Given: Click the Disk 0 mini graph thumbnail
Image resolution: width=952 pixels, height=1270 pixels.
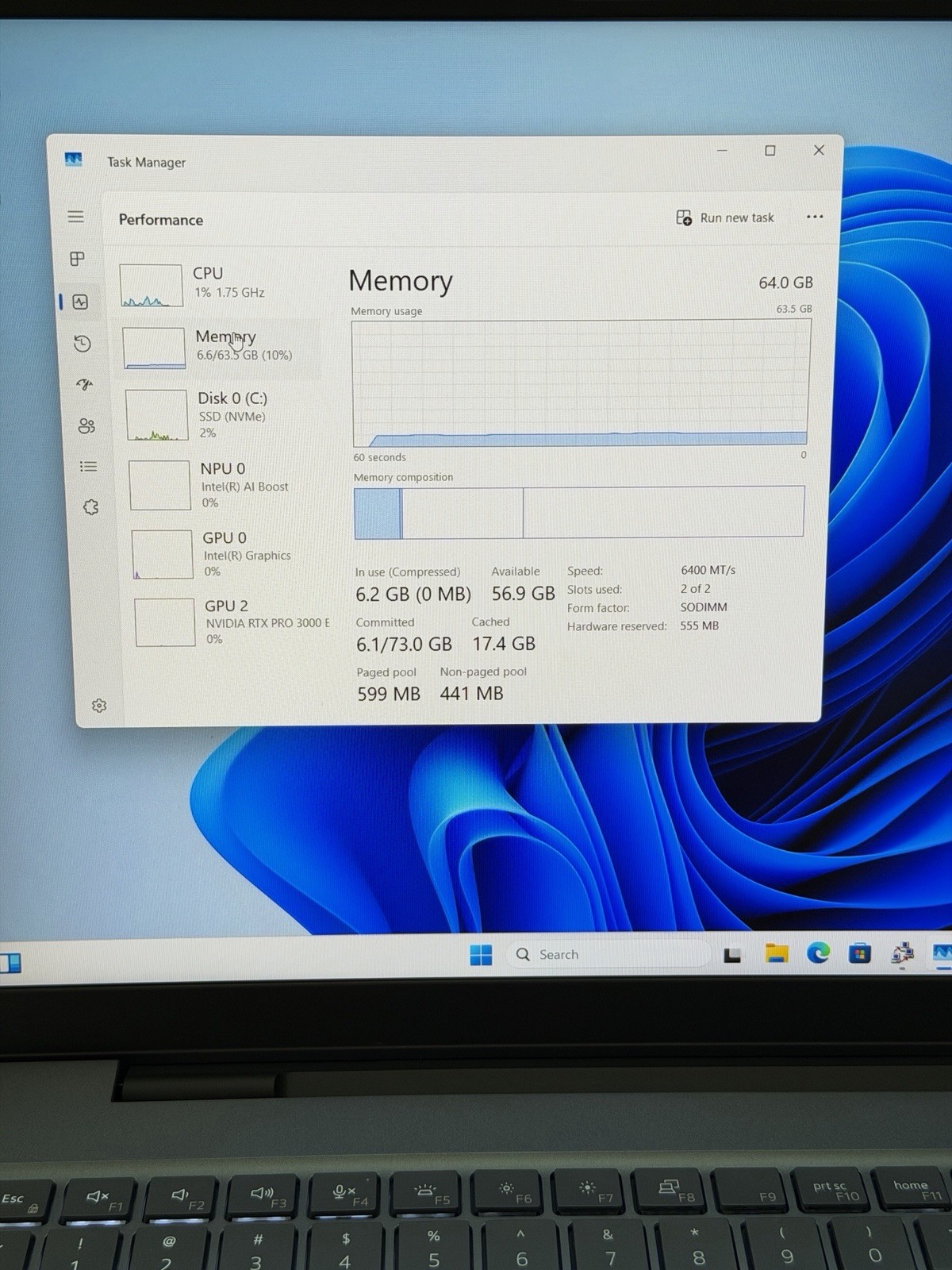Looking at the screenshot, I should [x=157, y=415].
